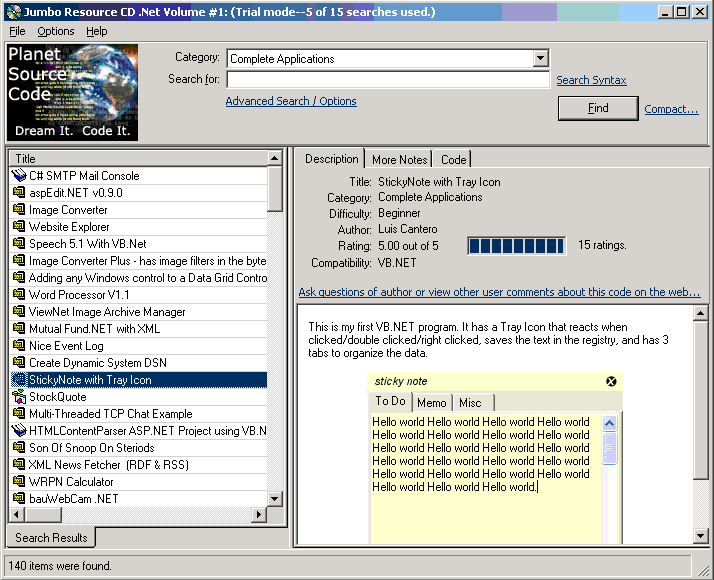Click the icon beside Word Processor V1.1
This screenshot has width=714, height=580.
[x=19, y=294]
